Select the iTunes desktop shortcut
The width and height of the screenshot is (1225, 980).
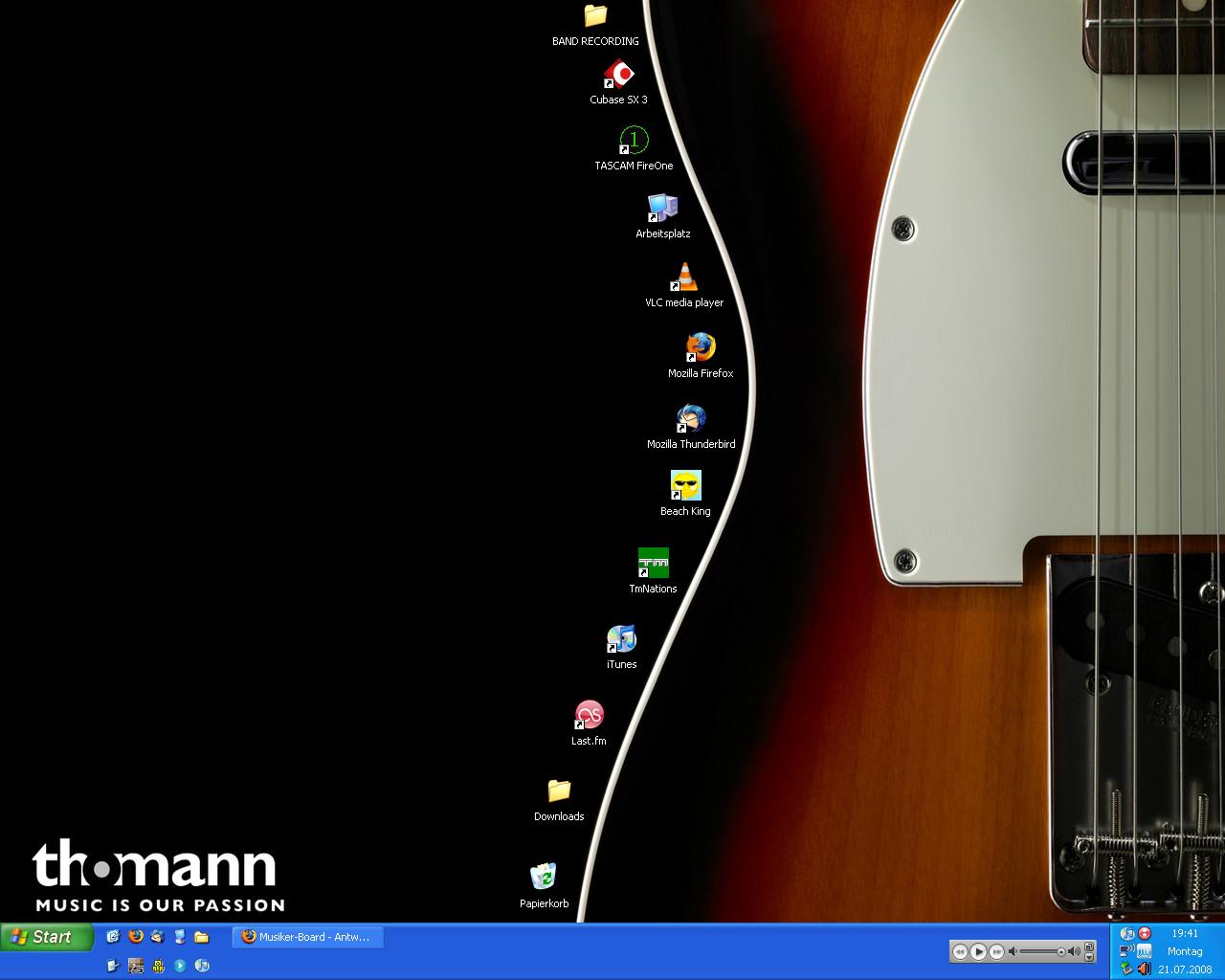coord(621,647)
